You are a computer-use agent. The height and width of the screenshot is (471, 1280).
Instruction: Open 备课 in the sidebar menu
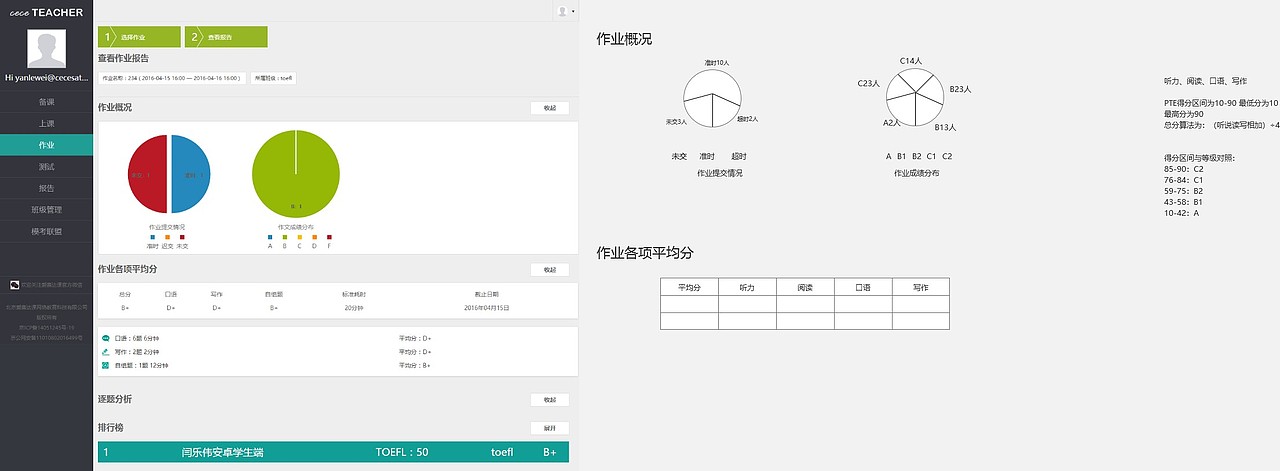point(46,101)
